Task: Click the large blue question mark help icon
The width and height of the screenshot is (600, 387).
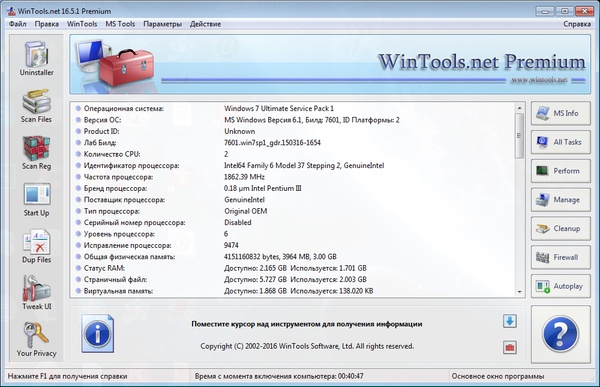Action: click(x=561, y=334)
